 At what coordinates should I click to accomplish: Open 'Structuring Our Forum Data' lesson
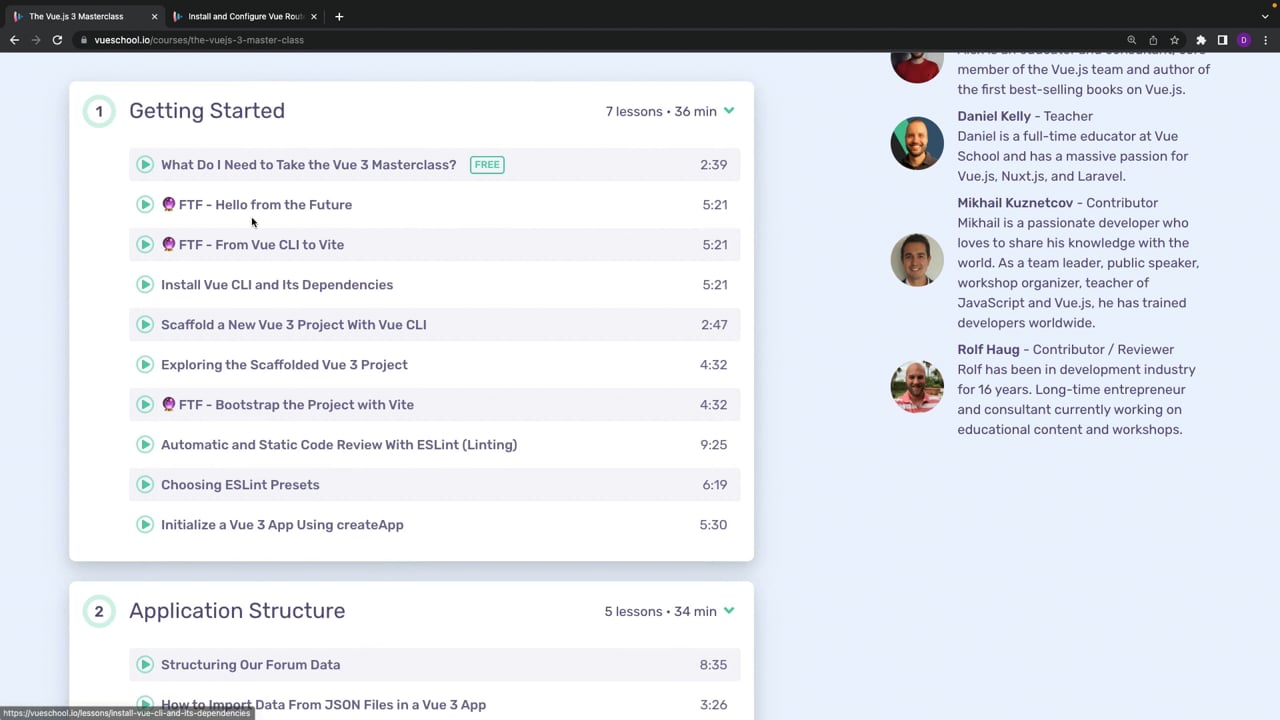pos(250,665)
